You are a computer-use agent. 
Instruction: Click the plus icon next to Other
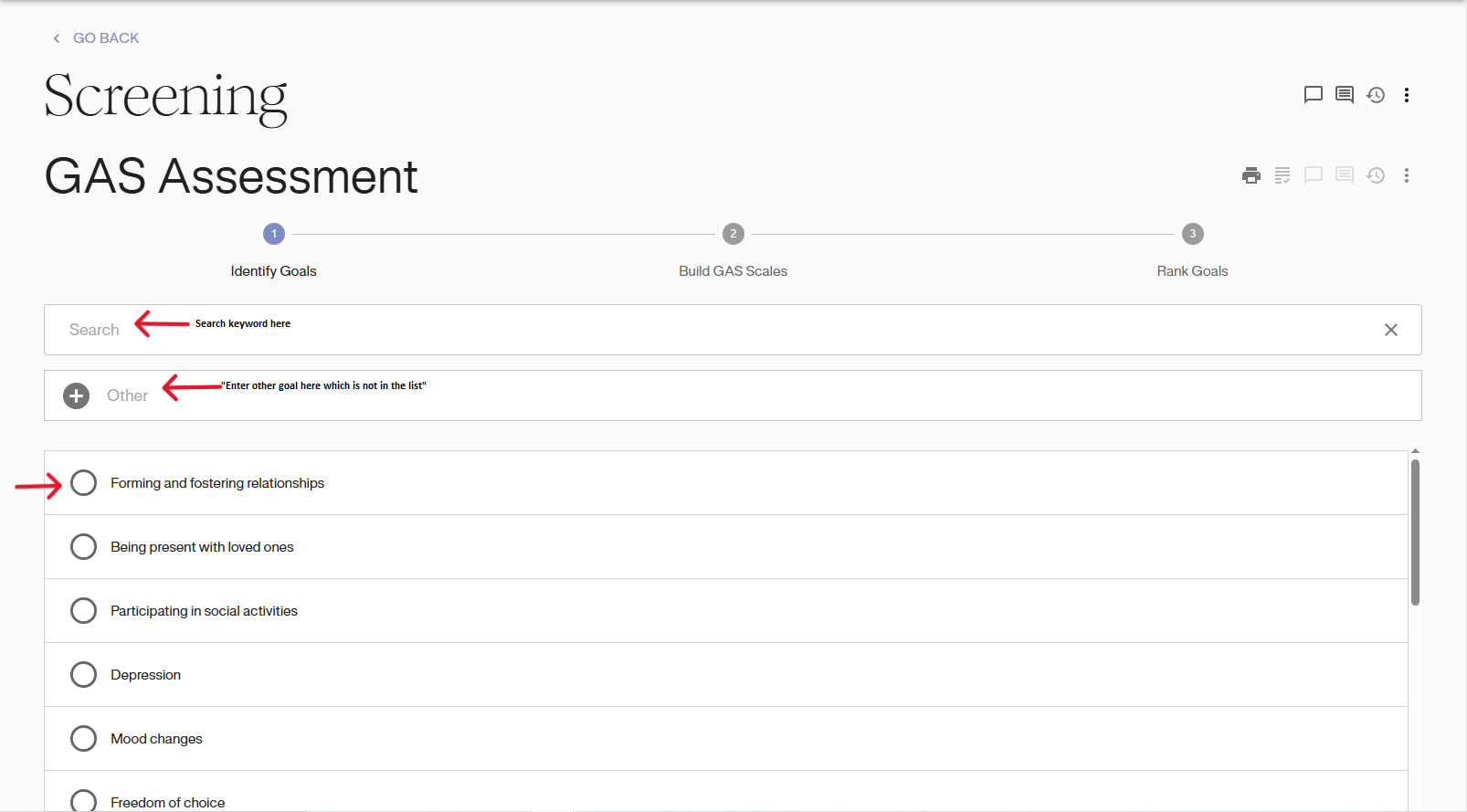[77, 395]
